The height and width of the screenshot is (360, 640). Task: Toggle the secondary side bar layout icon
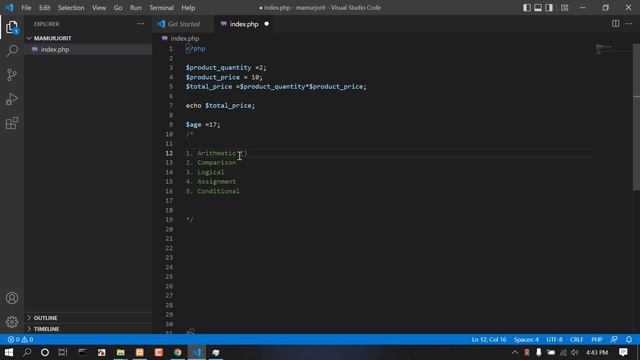click(549, 8)
